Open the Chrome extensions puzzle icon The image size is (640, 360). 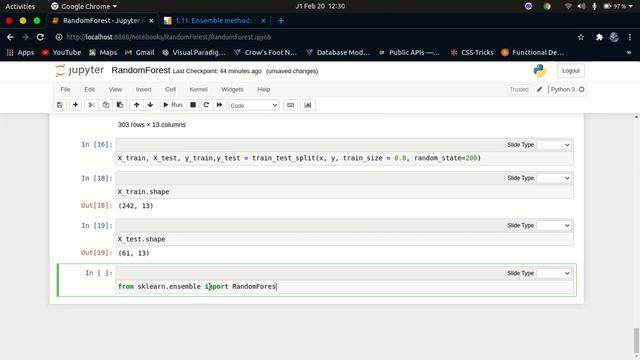point(599,37)
